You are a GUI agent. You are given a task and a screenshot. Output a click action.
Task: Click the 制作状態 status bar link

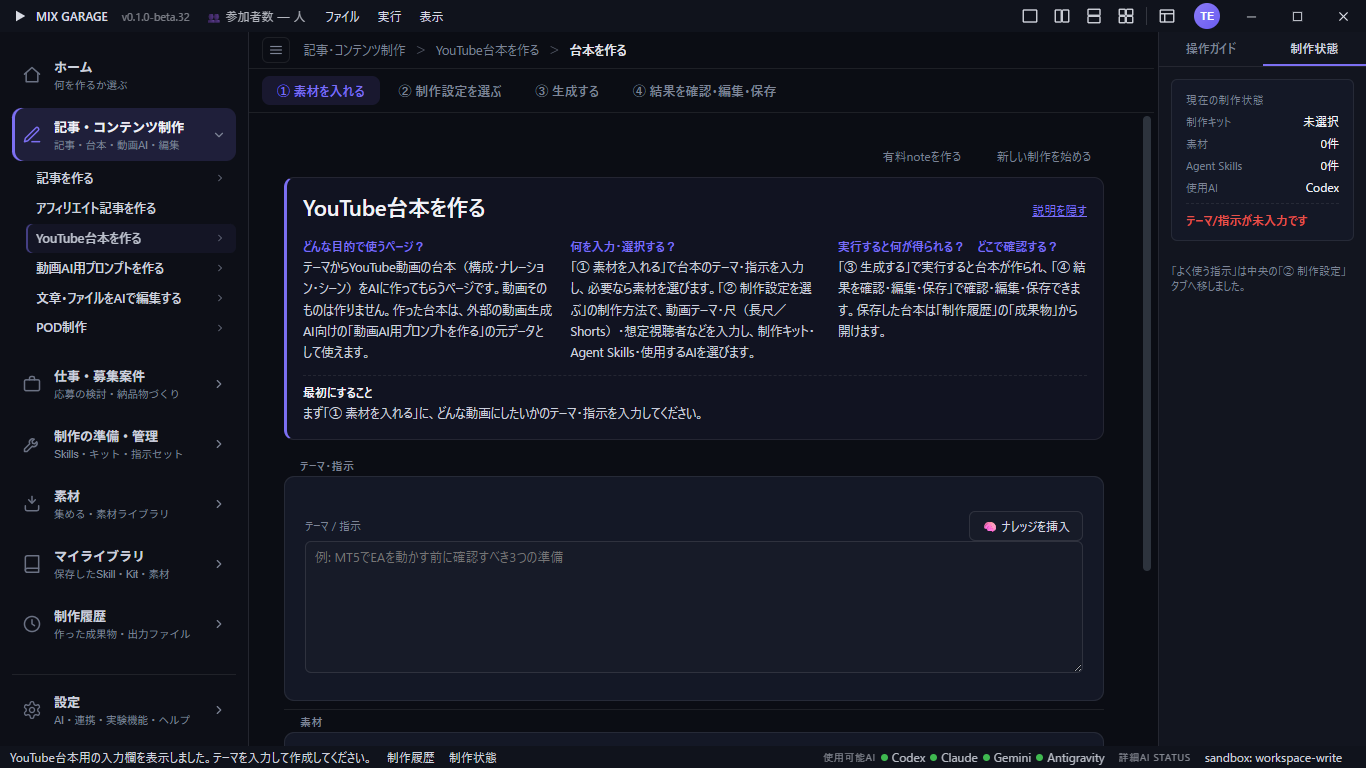tap(473, 758)
